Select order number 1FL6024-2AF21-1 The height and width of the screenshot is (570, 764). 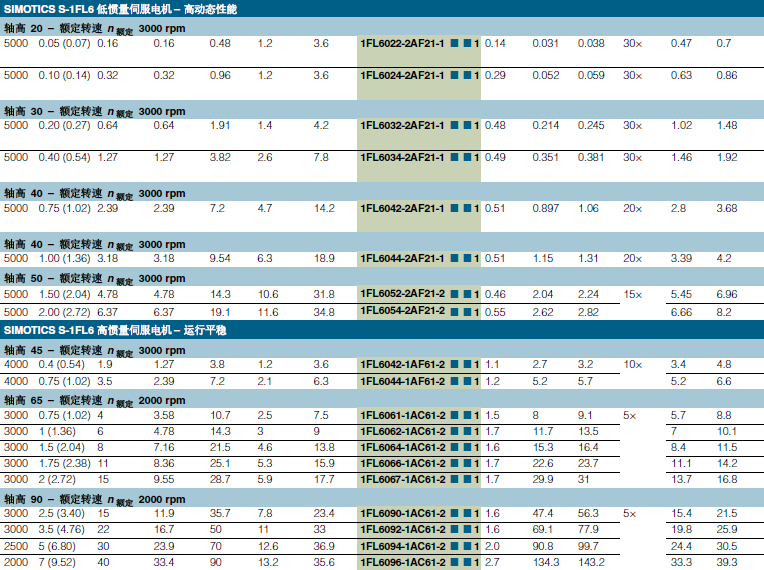click(402, 76)
